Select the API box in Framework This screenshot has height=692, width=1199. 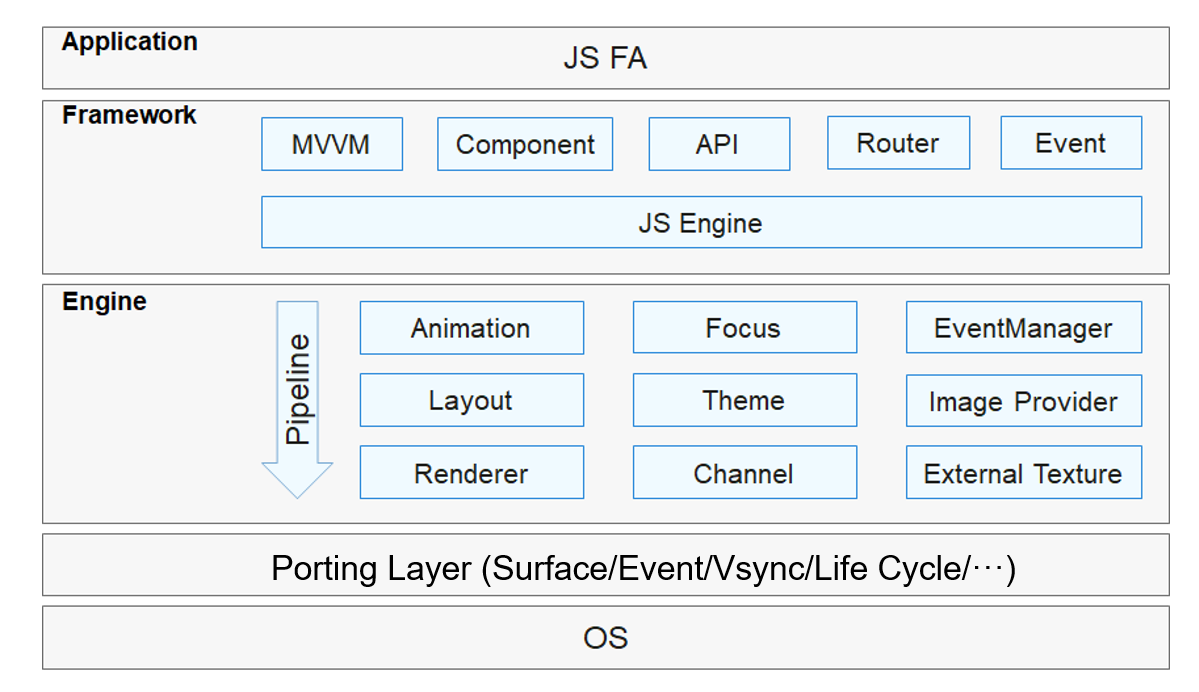click(x=718, y=144)
